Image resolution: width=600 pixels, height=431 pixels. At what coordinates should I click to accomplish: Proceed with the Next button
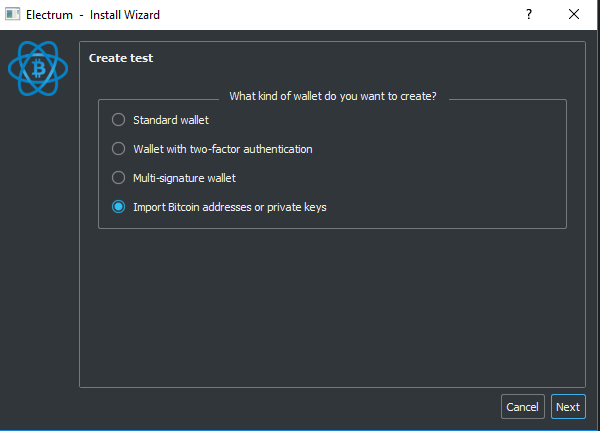pyautogui.click(x=568, y=407)
